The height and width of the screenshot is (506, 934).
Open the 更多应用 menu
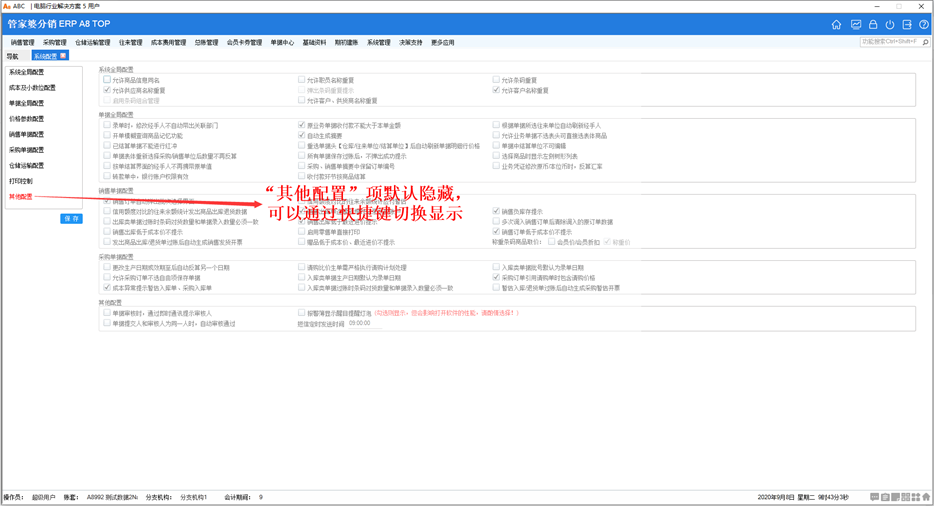point(443,42)
